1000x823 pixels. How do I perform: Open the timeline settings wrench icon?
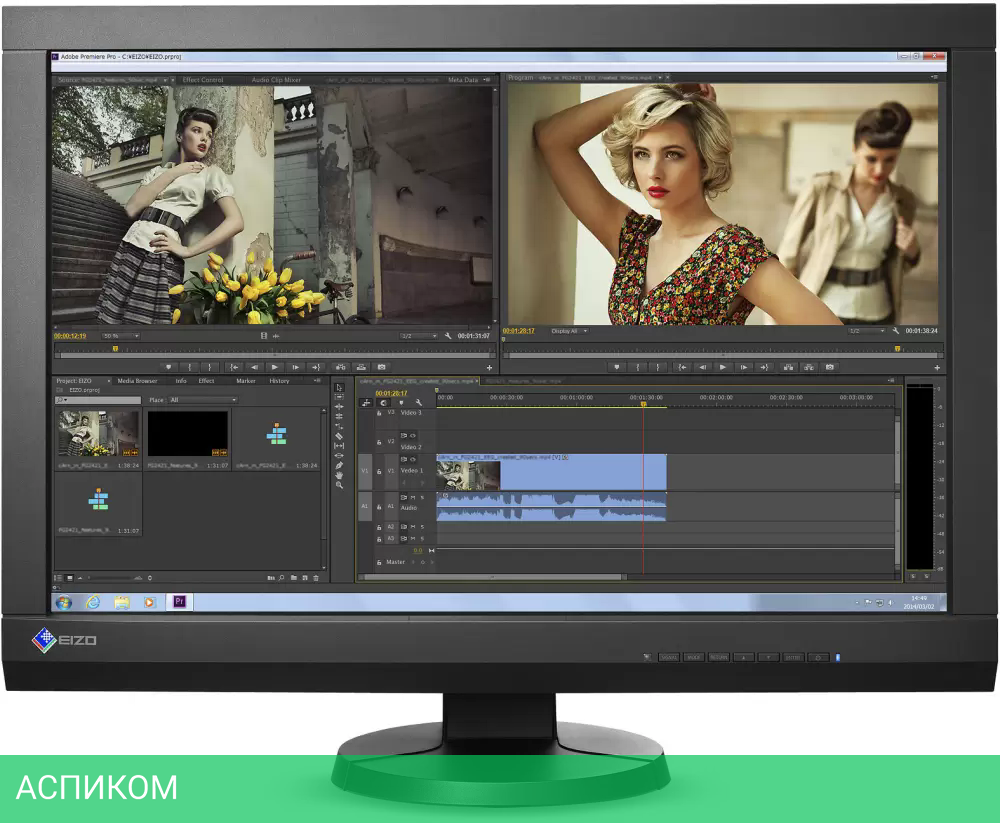click(419, 402)
